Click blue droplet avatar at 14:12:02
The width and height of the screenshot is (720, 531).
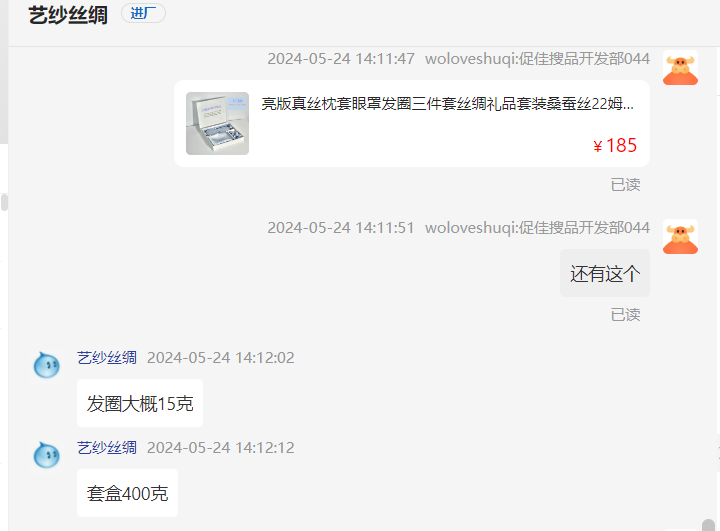click(47, 365)
